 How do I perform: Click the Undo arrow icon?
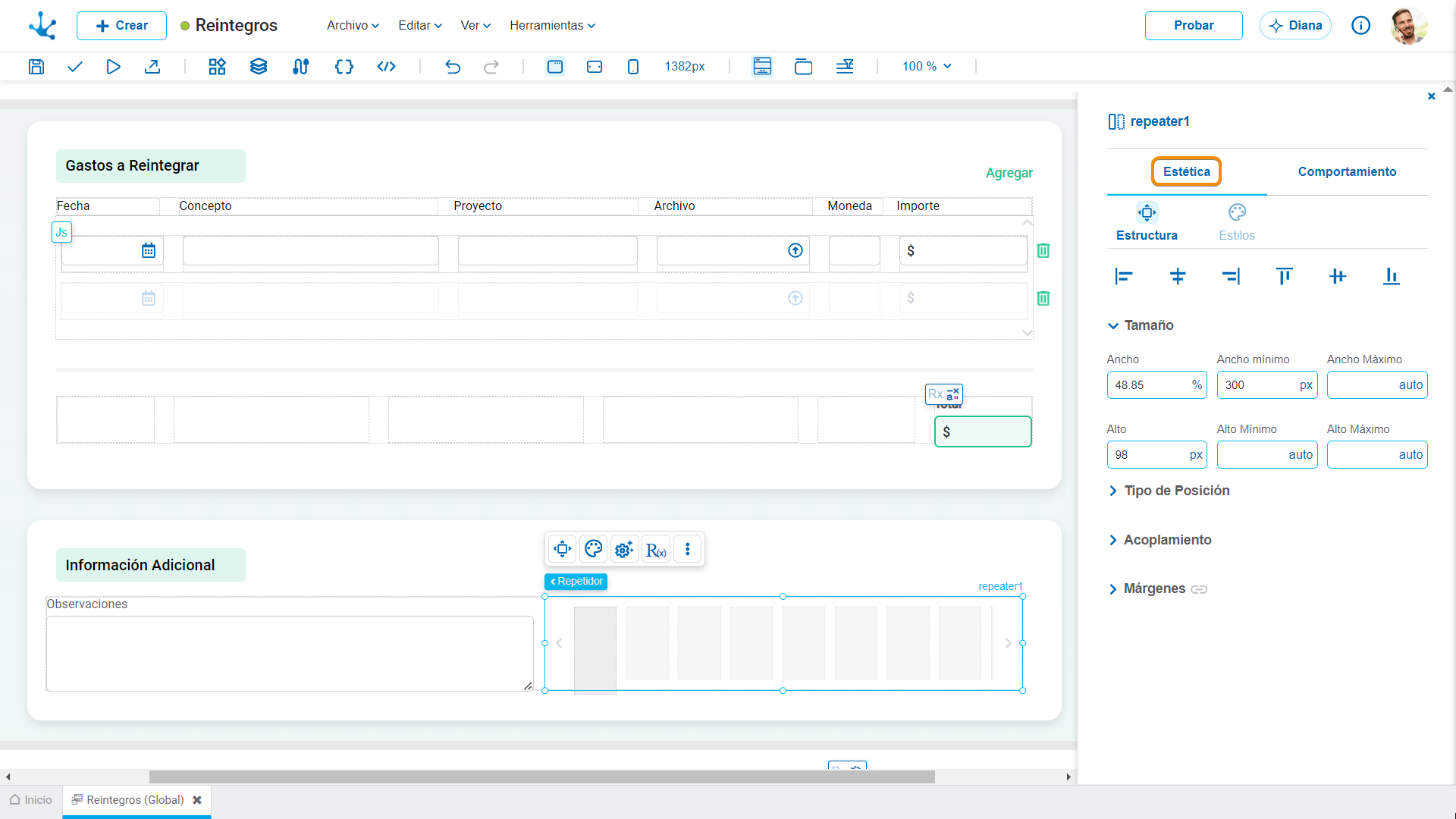453,67
